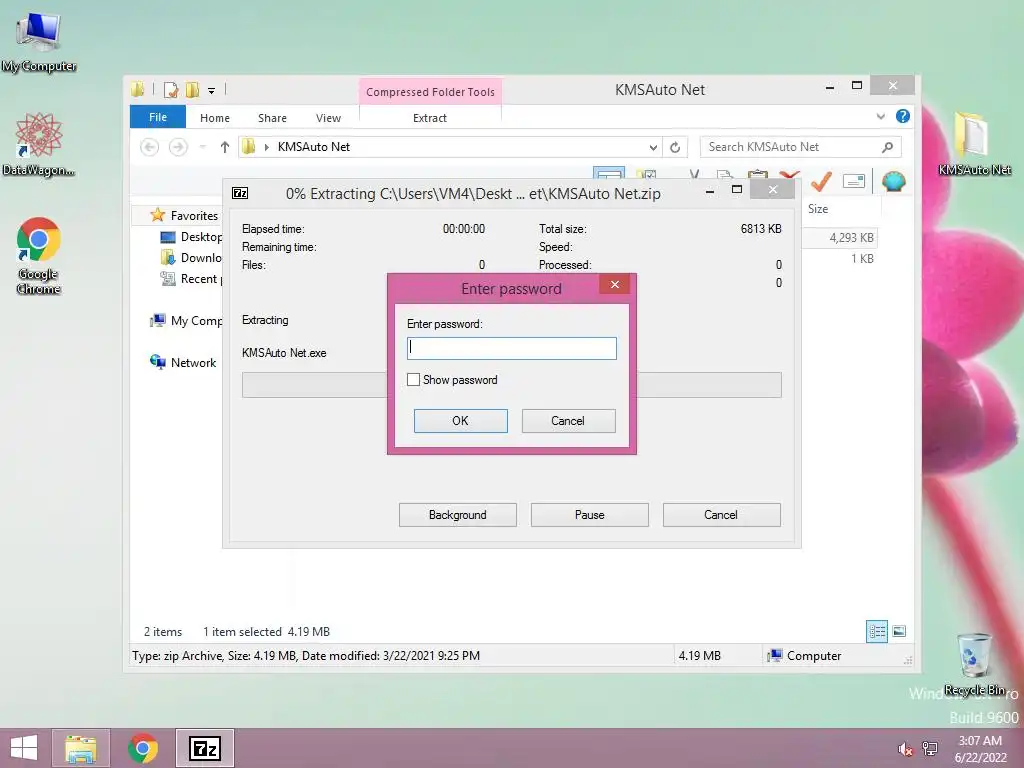Screen dimensions: 1024x768
Task: Select the Compressed Folder Tools tab header
Action: click(430, 92)
